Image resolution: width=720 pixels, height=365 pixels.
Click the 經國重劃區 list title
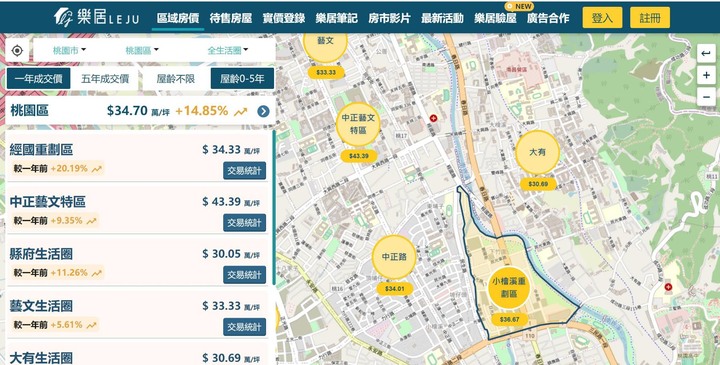[41, 150]
